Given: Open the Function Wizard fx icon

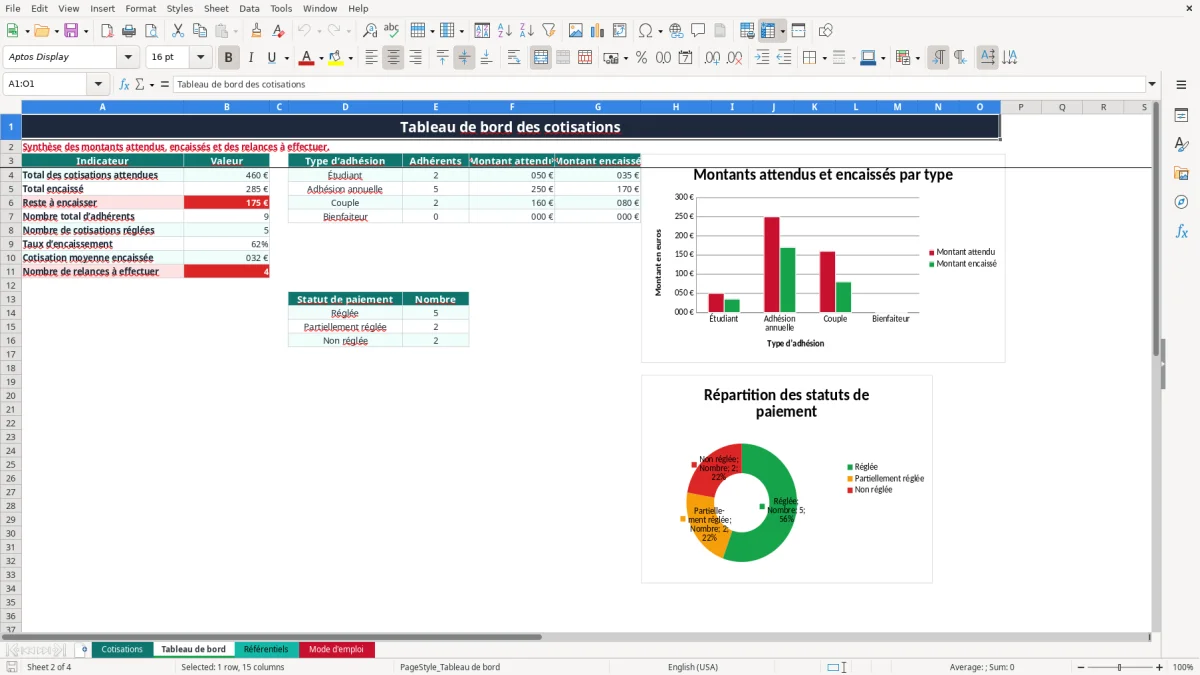Looking at the screenshot, I should tap(124, 84).
